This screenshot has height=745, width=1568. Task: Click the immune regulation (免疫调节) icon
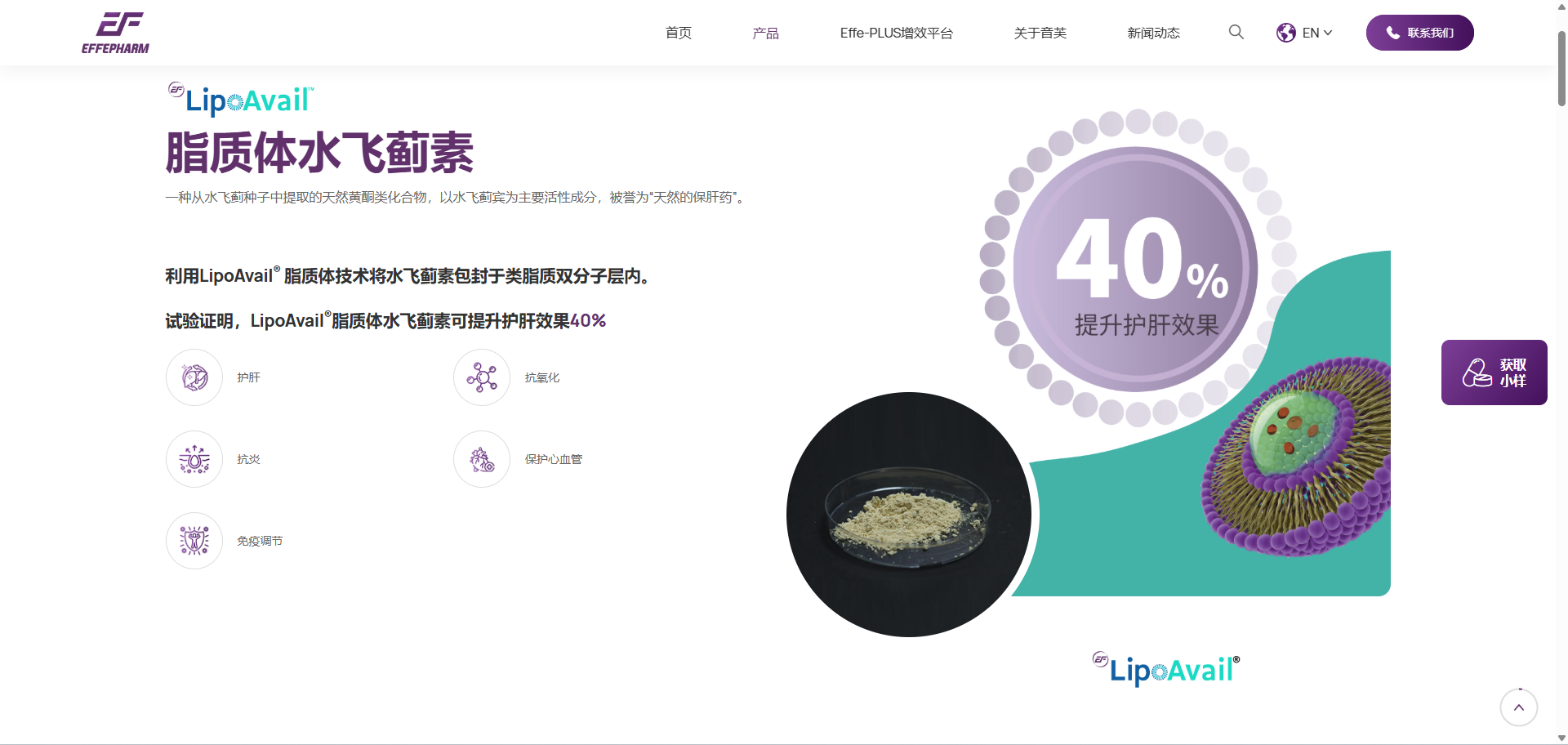194,541
